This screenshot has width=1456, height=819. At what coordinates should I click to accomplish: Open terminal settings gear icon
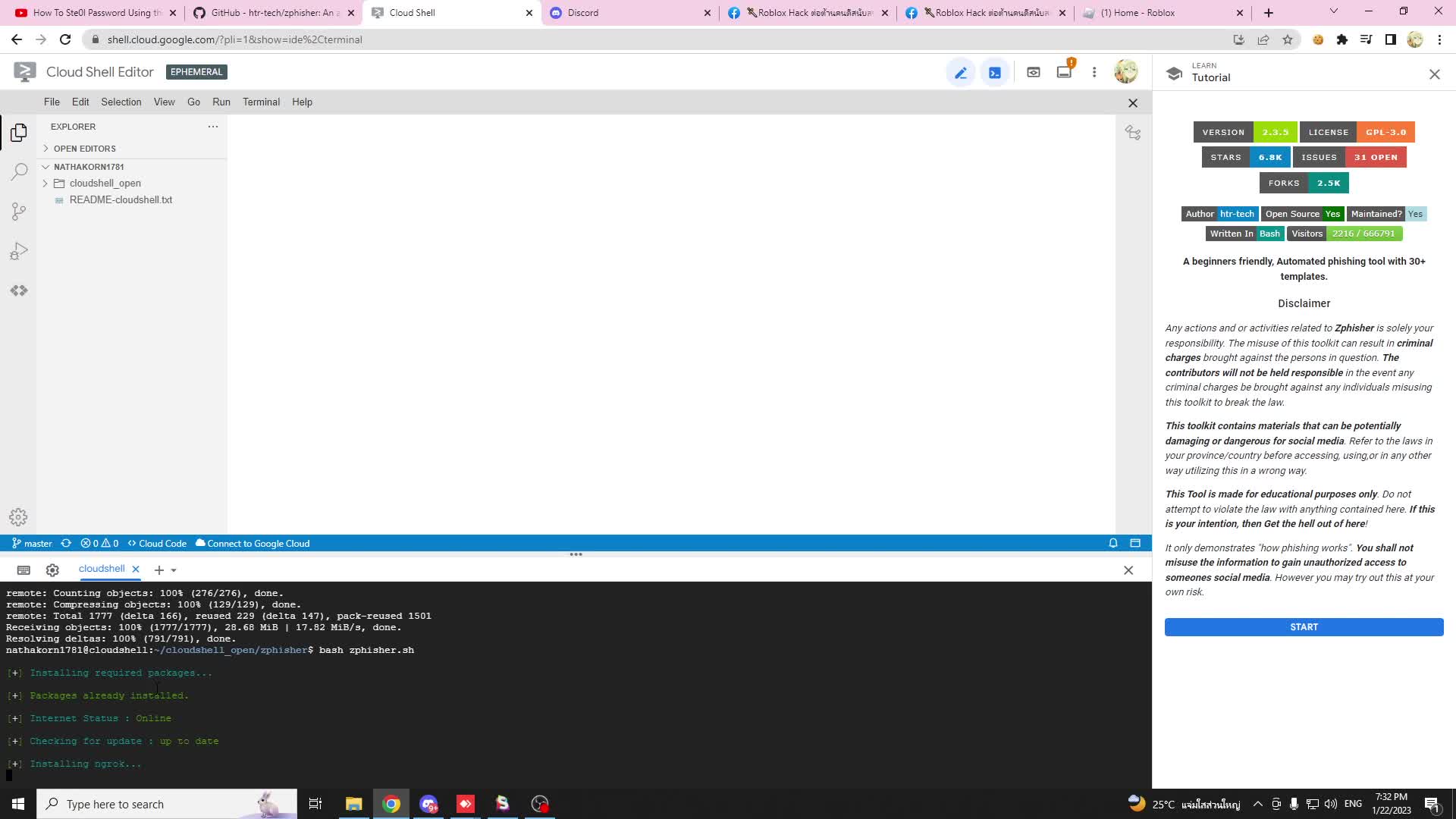(x=52, y=570)
